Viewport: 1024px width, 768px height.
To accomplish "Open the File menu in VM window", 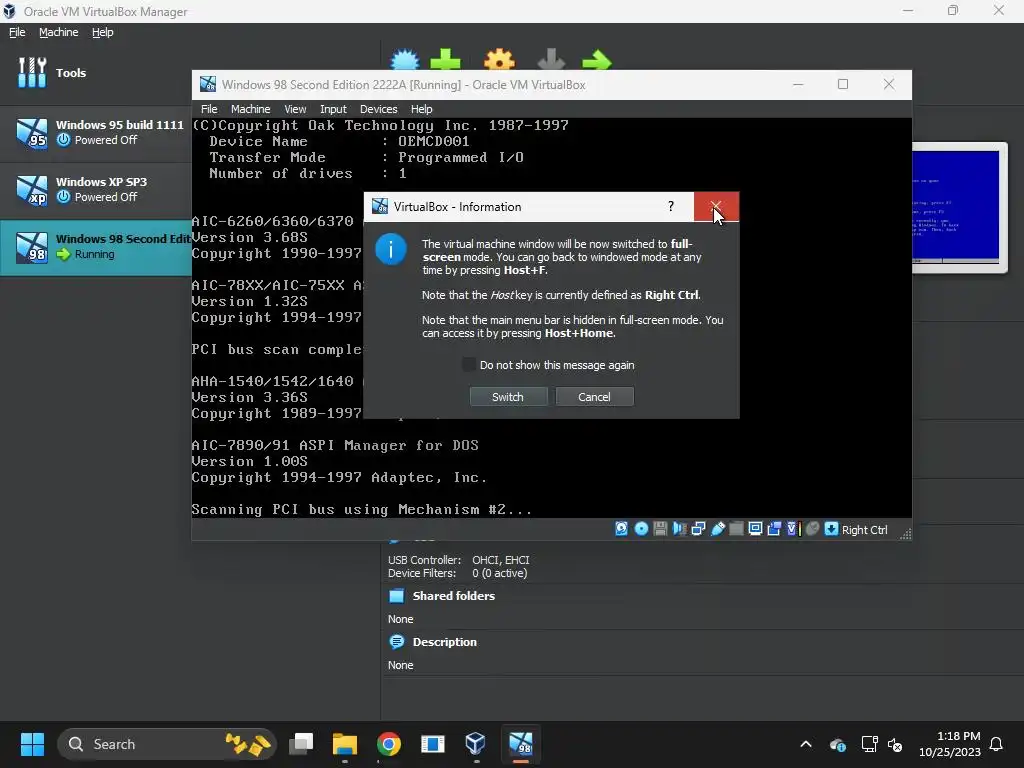I will point(209,109).
